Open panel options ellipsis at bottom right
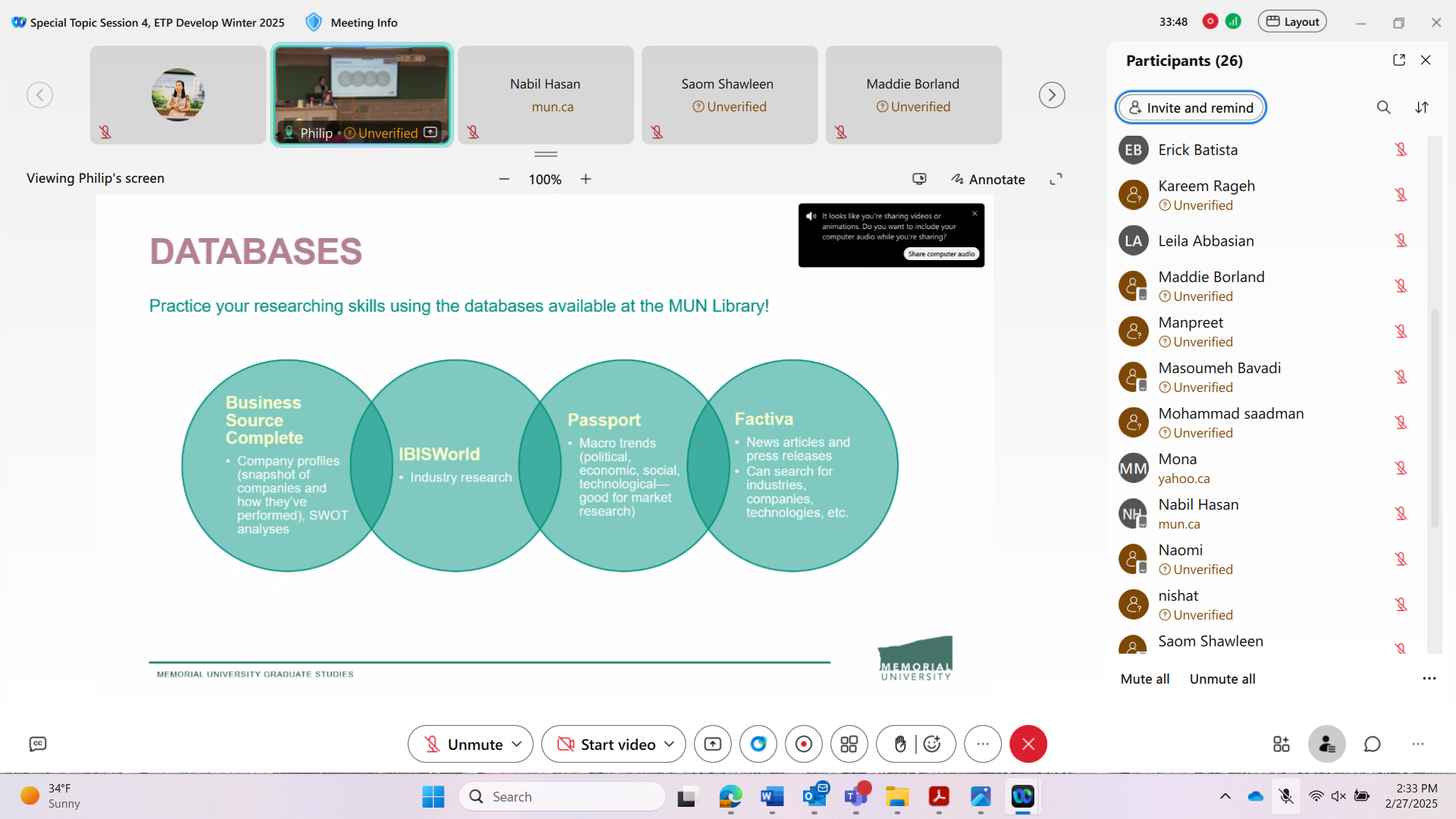The height and width of the screenshot is (819, 1456). pyautogui.click(x=1418, y=744)
